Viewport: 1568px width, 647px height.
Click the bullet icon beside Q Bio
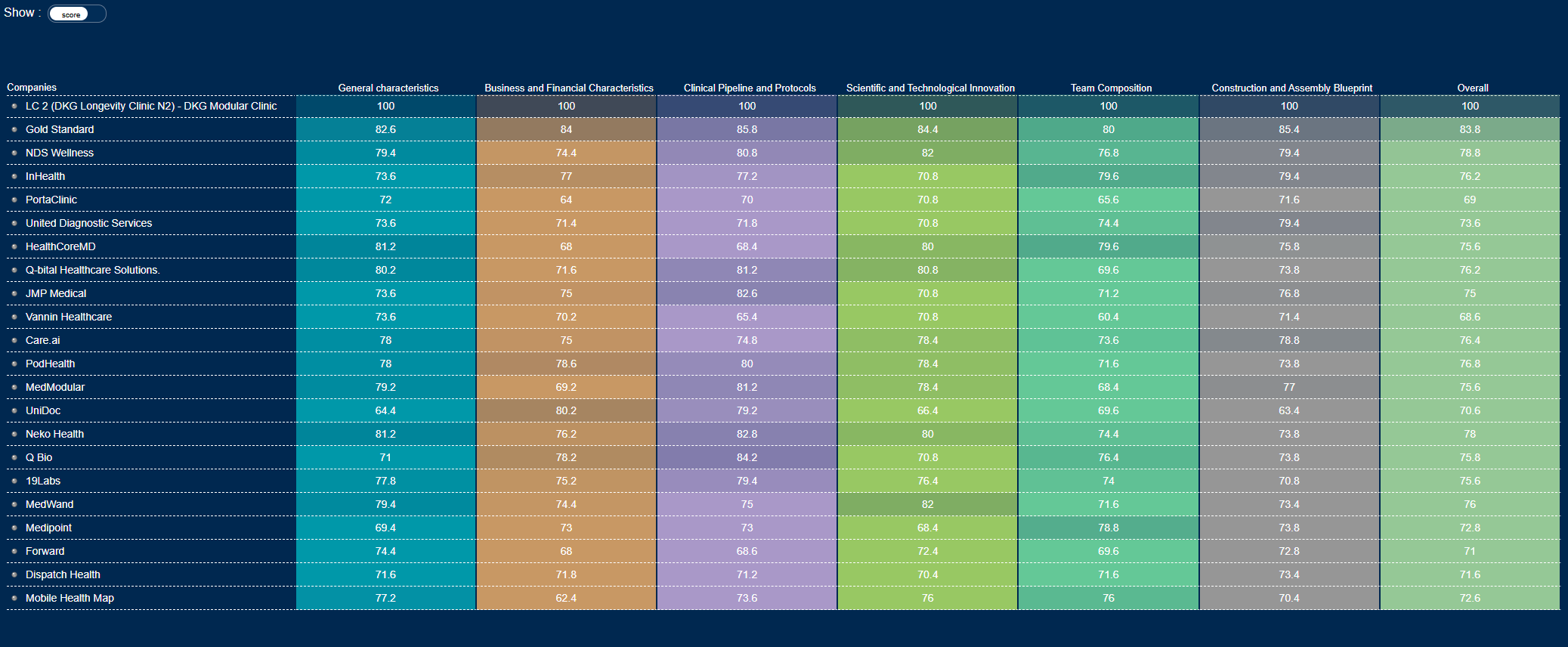[14, 458]
